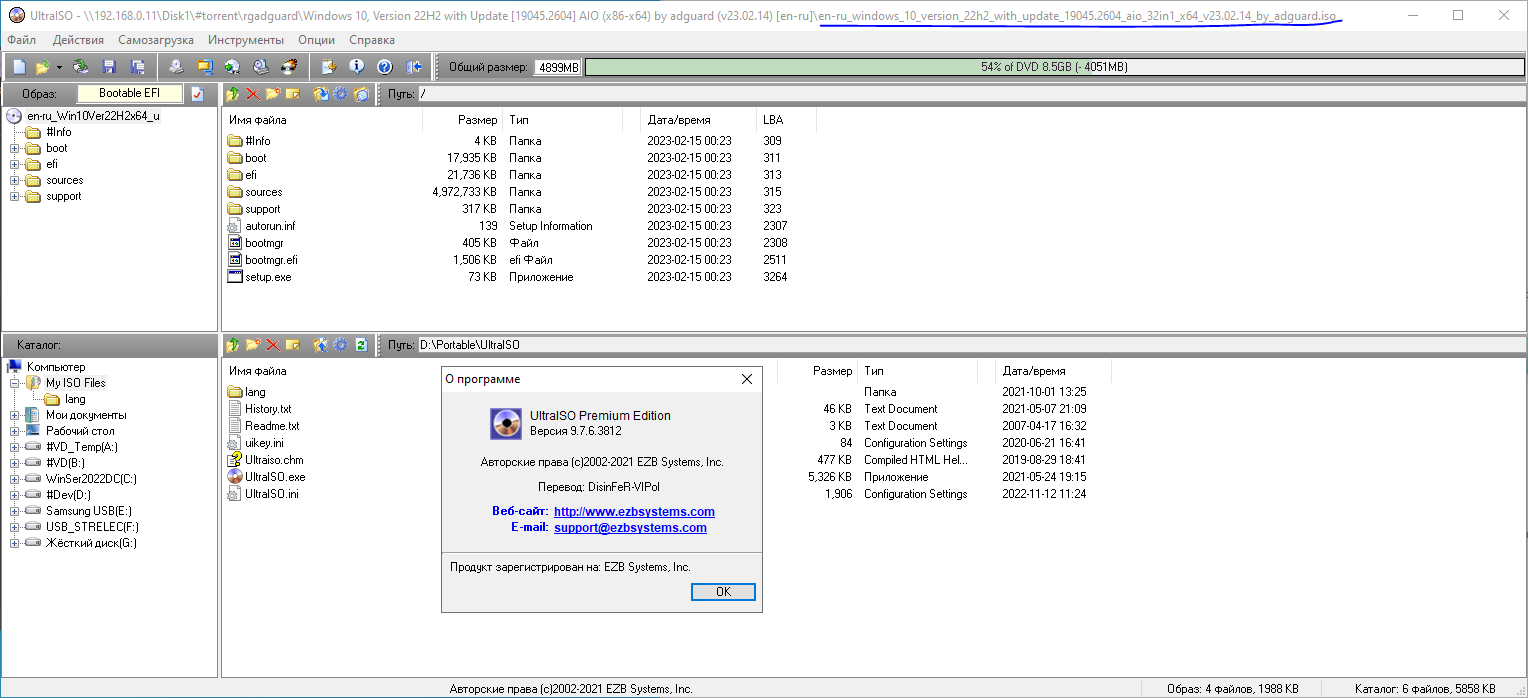Click the DVD size usage progress bar
Viewport: 1528px width, 698px height.
coord(1054,67)
